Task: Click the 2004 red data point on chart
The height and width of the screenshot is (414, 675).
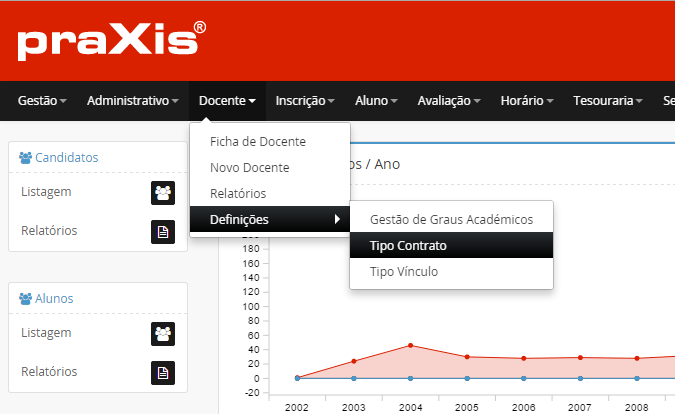Action: [411, 345]
